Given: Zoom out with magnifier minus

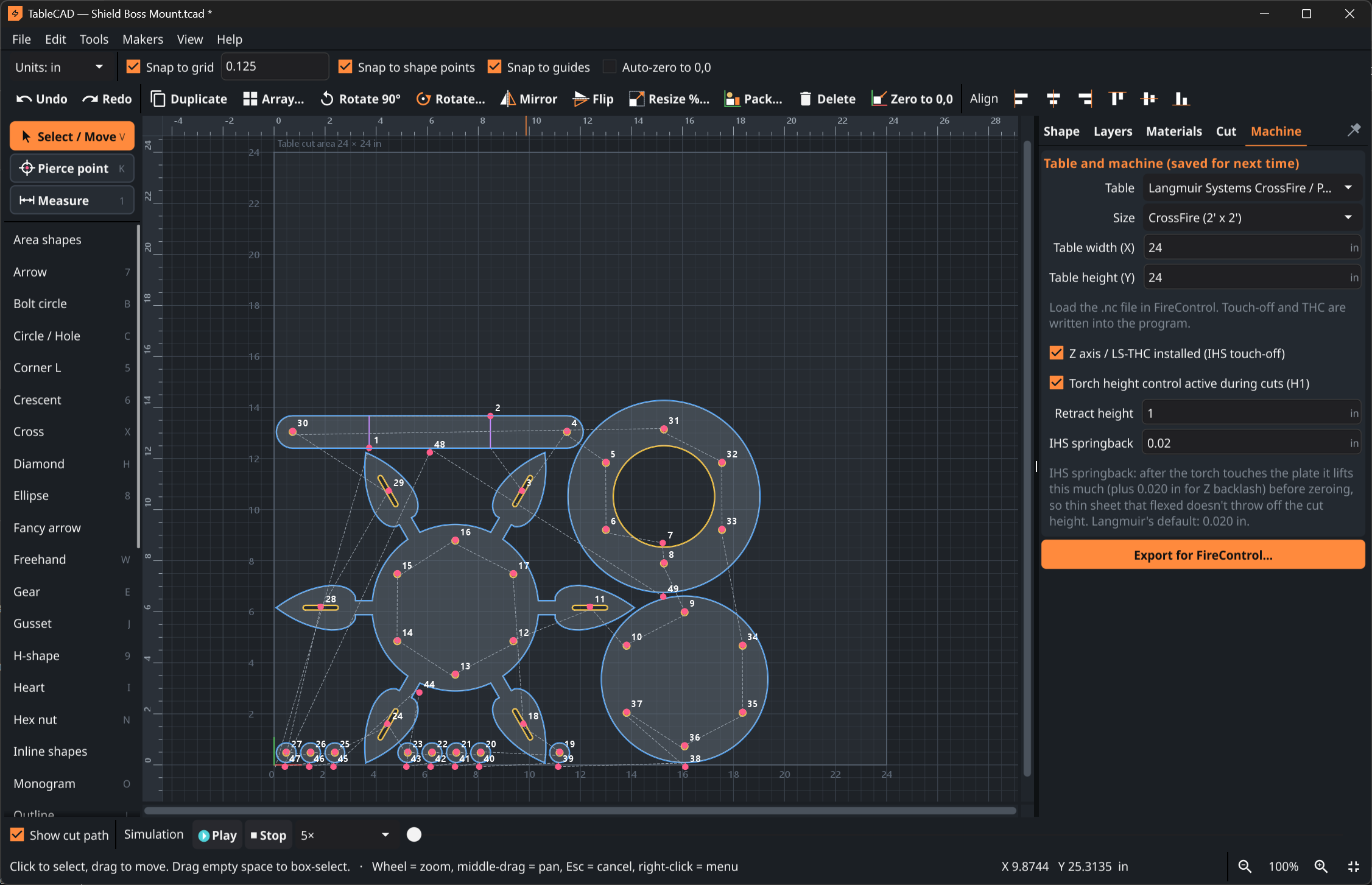Looking at the screenshot, I should click(1245, 866).
